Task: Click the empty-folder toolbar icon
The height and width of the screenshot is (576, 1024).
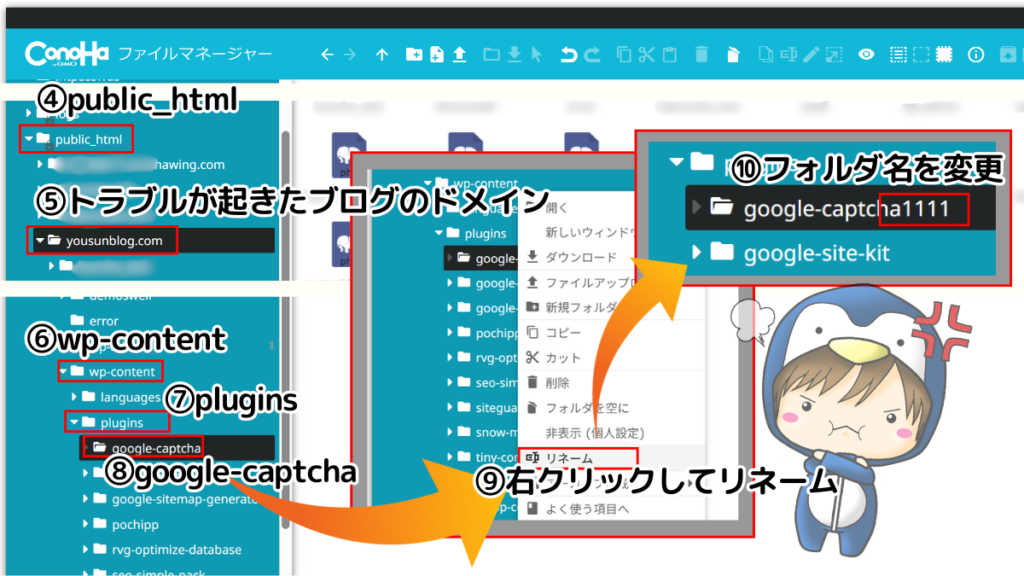Action: point(733,54)
